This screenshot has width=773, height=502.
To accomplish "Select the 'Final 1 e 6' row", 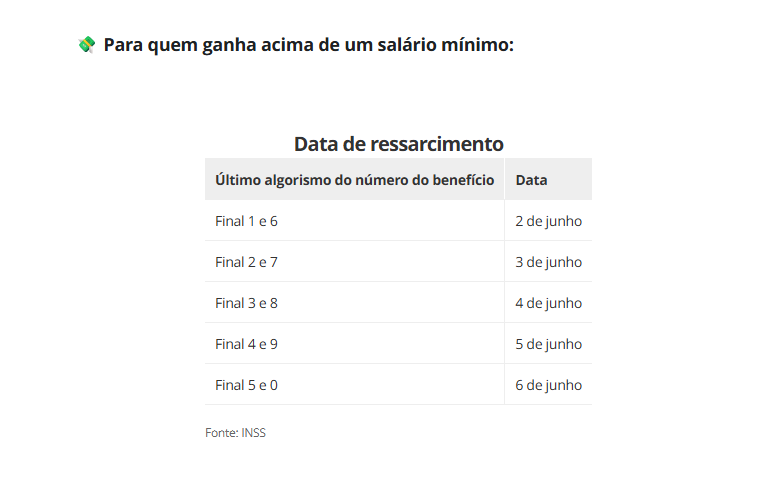I will (x=398, y=220).
